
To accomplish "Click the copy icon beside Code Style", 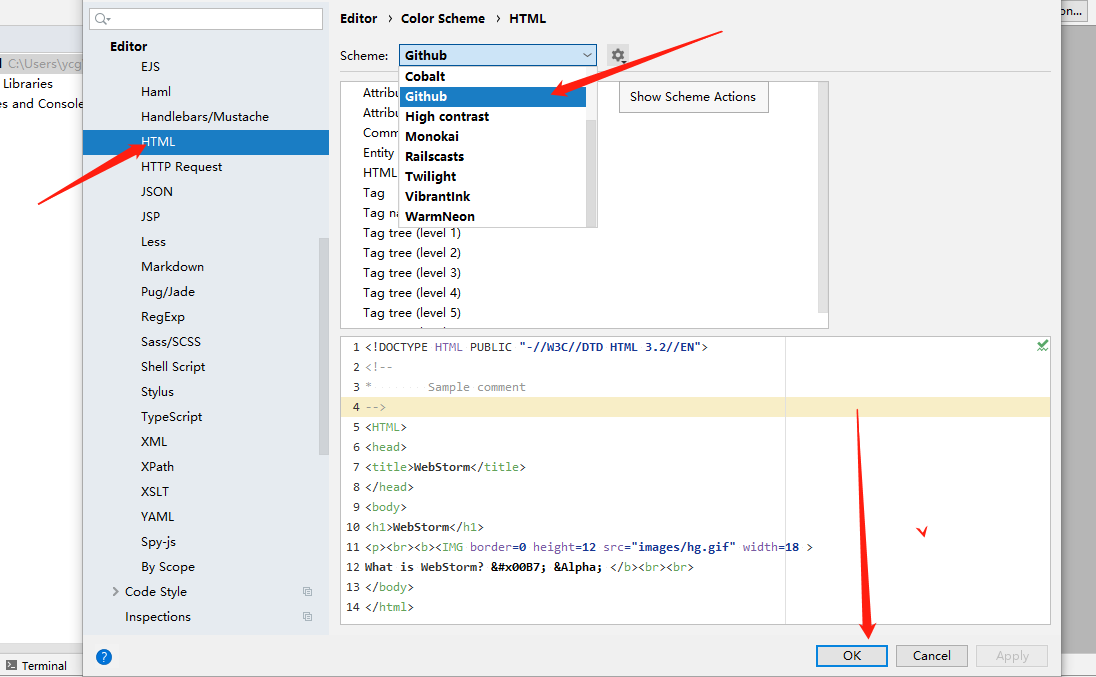I will click(x=307, y=592).
